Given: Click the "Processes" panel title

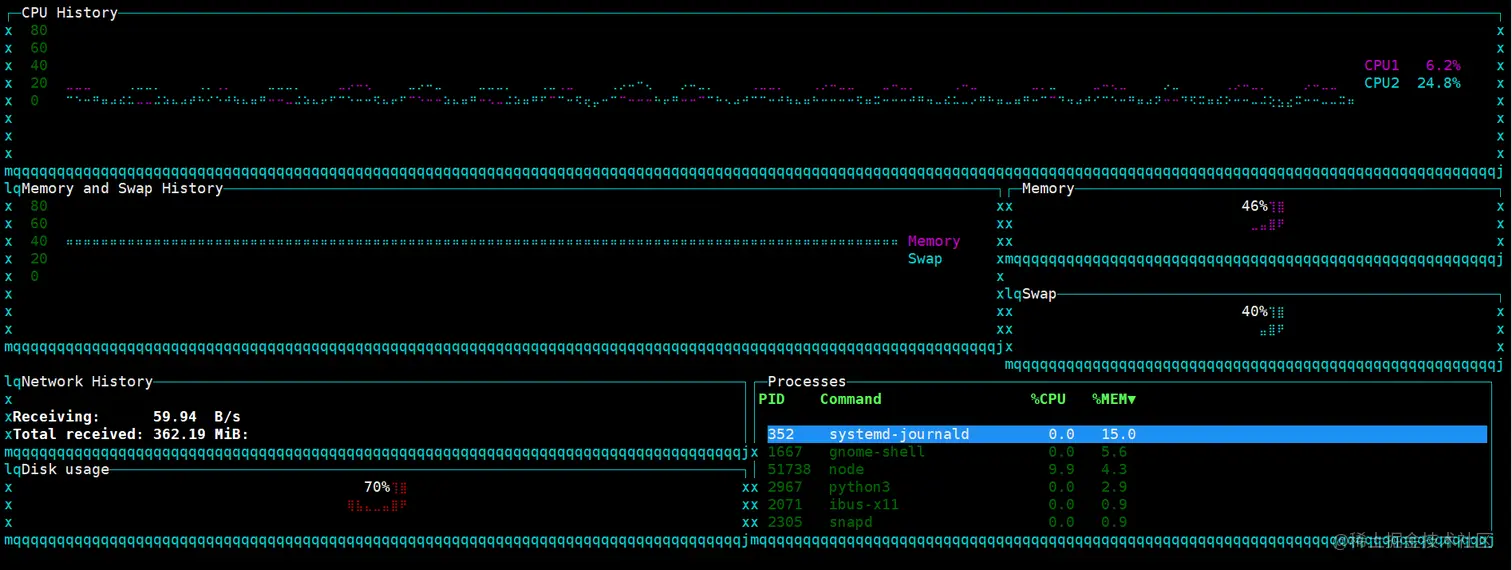Looking at the screenshot, I should tap(807, 381).
